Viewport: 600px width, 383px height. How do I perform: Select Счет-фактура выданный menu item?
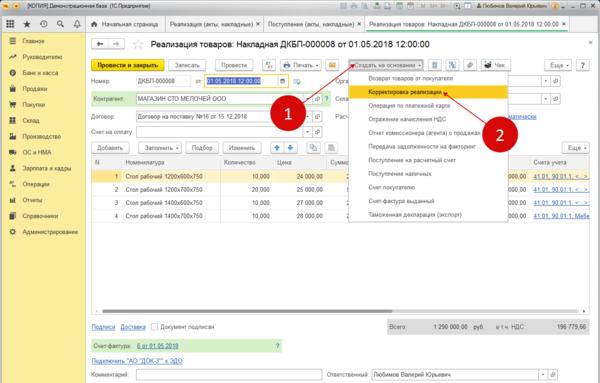click(428, 201)
